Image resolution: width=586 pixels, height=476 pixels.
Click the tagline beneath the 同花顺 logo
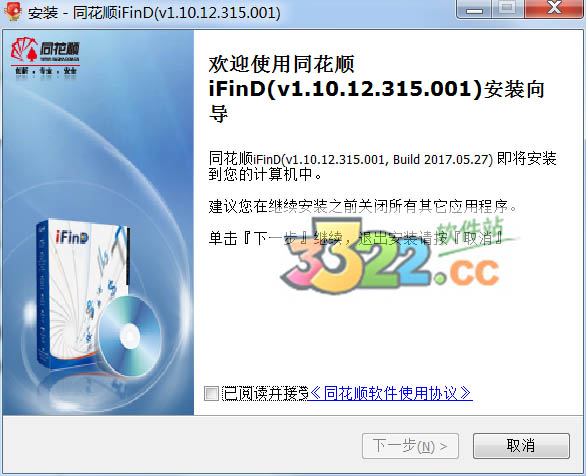click(x=46, y=71)
